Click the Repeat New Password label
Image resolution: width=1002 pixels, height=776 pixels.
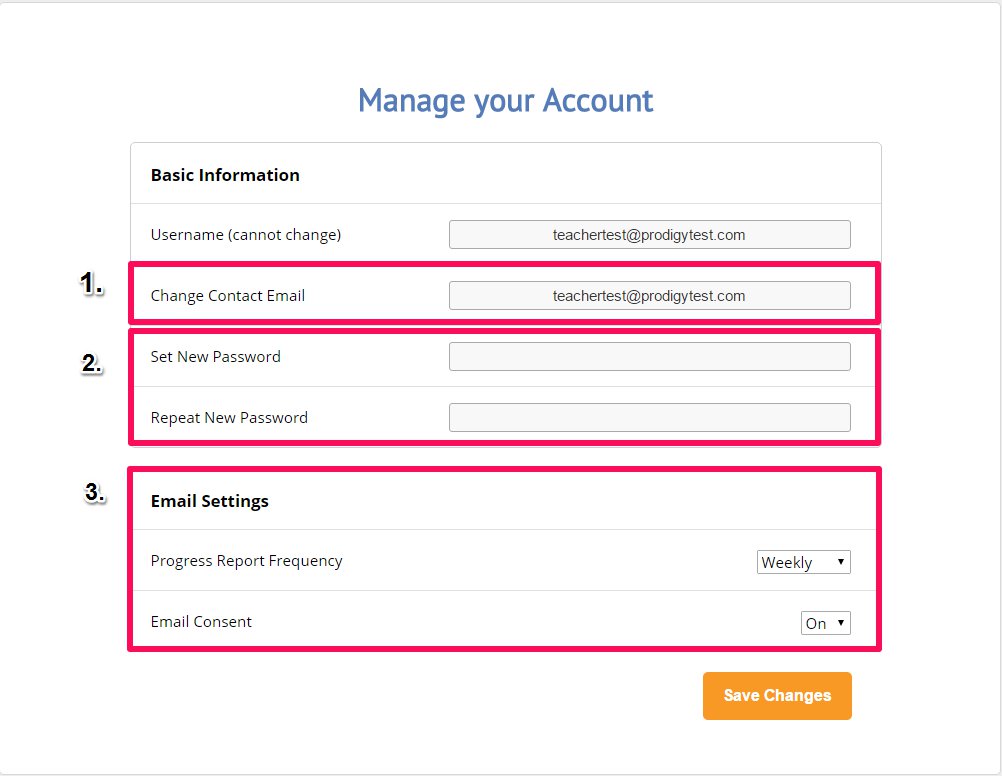pos(229,417)
